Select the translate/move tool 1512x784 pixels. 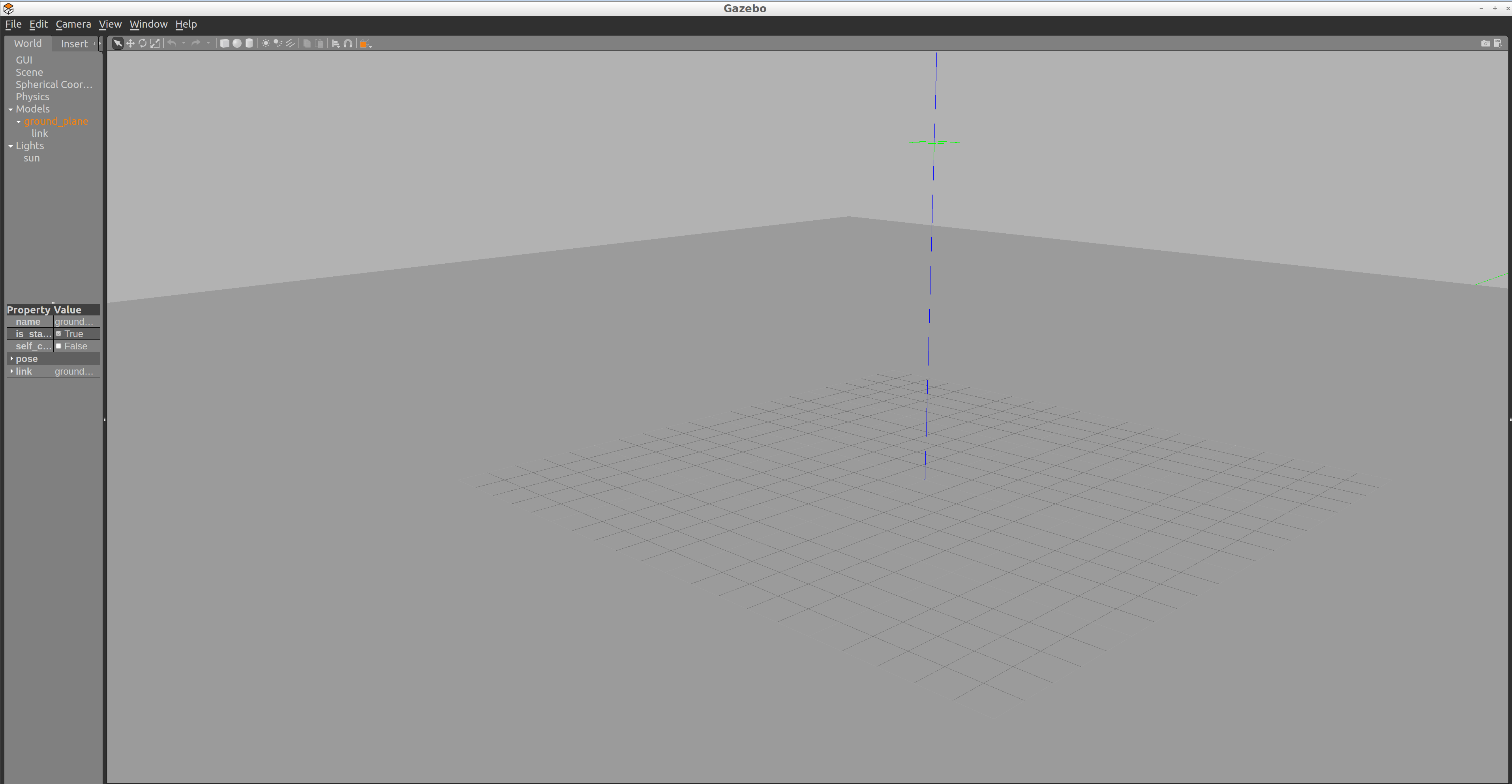click(130, 43)
